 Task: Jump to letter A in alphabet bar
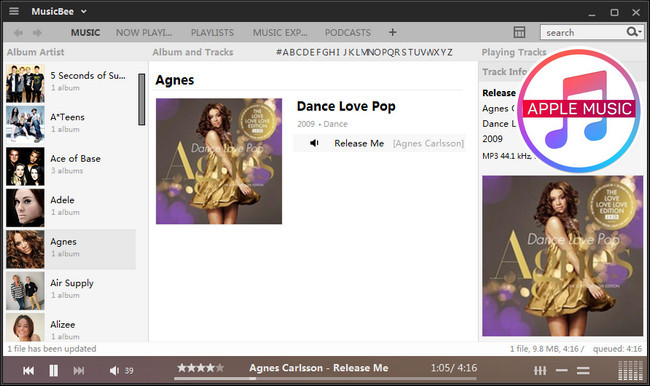click(286, 52)
